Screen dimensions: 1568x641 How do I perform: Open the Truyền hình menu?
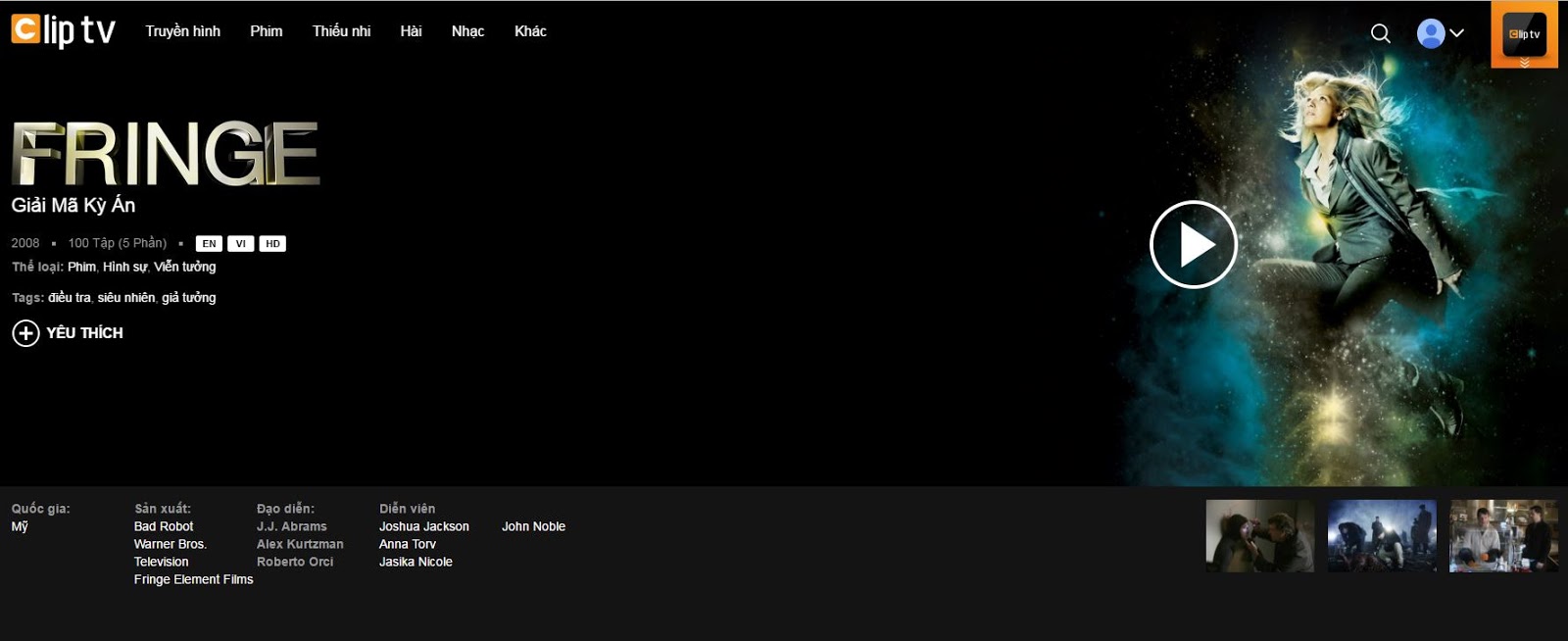pyautogui.click(x=183, y=31)
